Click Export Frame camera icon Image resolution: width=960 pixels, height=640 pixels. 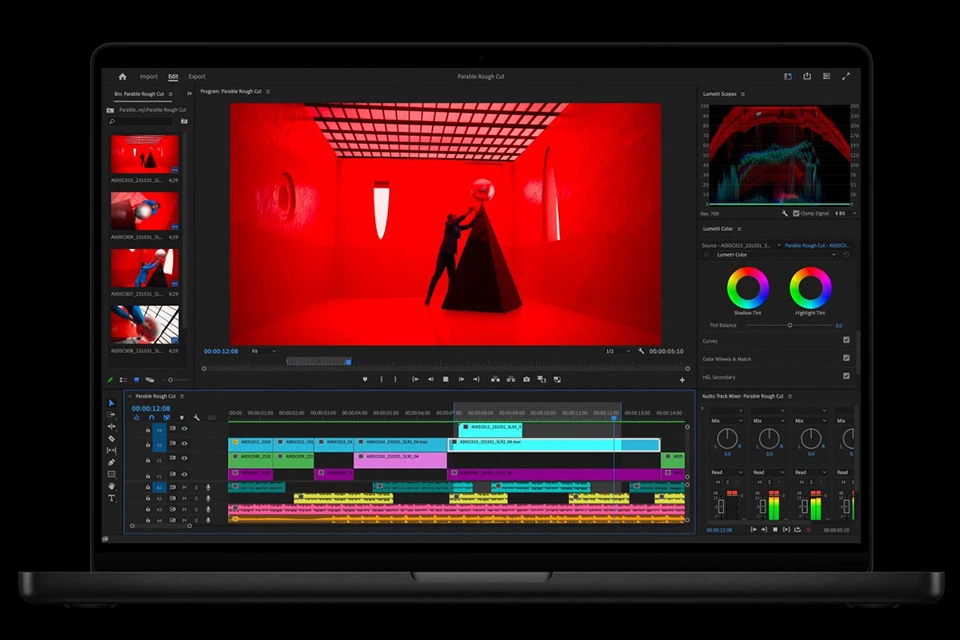tap(526, 379)
